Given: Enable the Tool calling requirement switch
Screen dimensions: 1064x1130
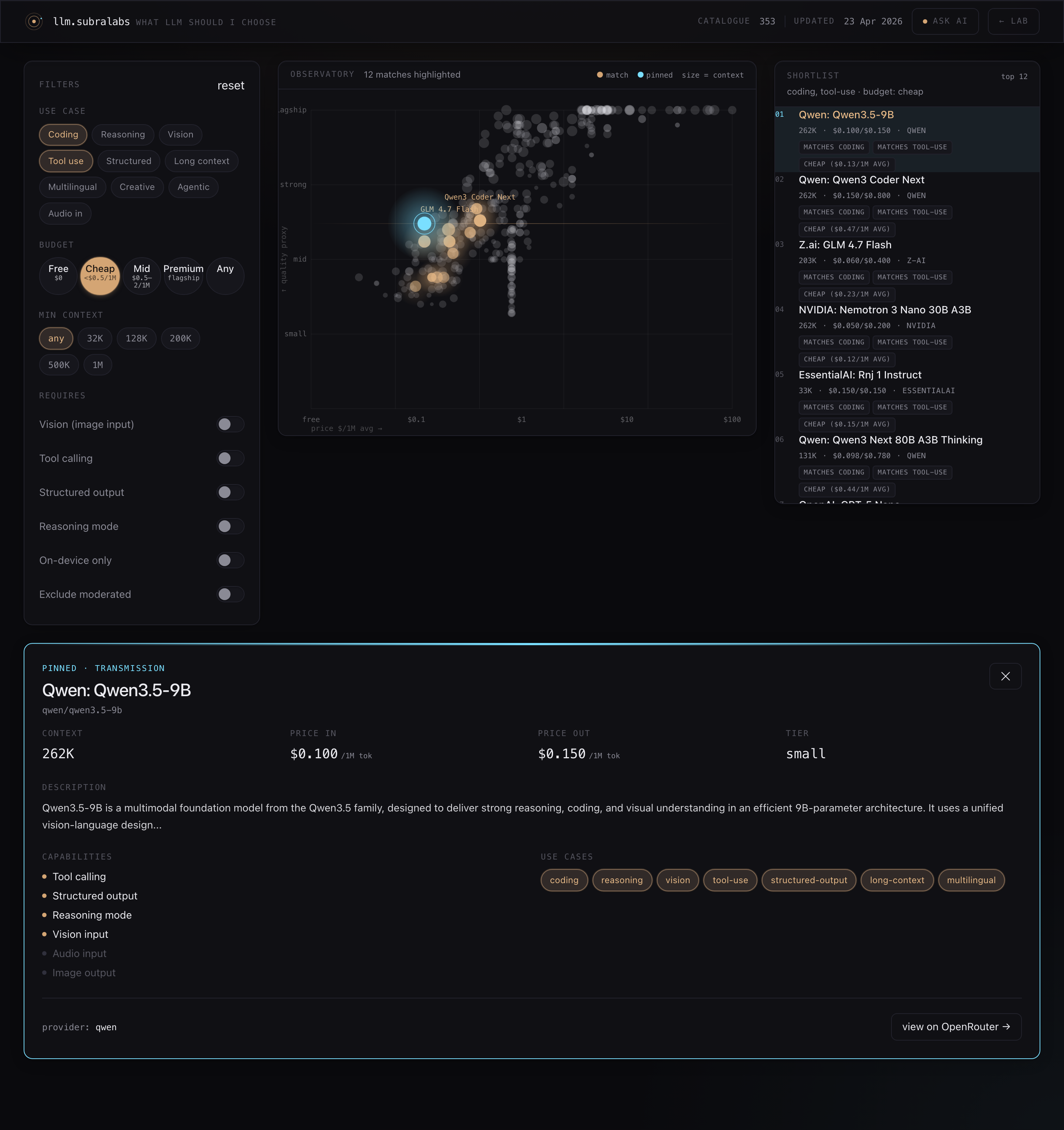Looking at the screenshot, I should point(230,458).
